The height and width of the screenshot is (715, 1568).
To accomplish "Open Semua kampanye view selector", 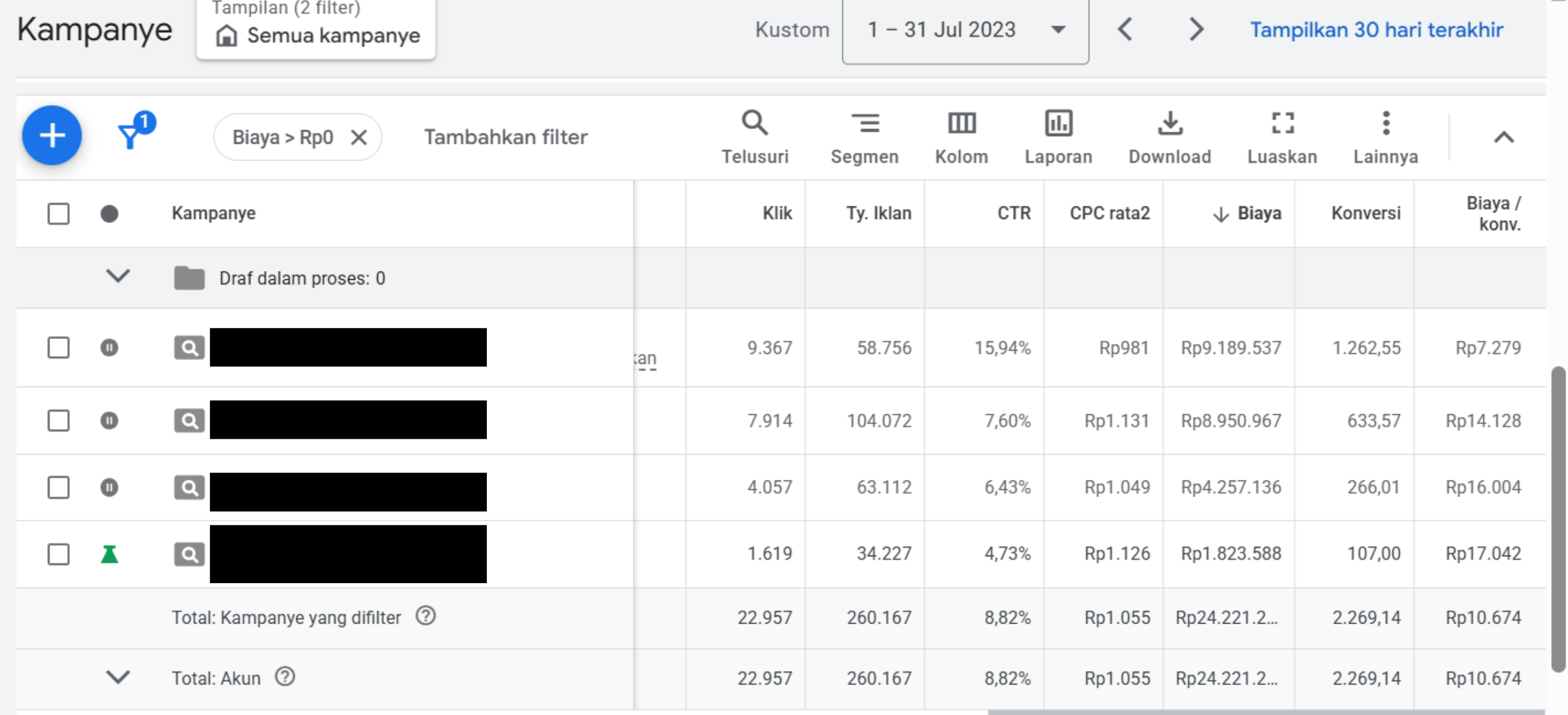I will pyautogui.click(x=316, y=29).
